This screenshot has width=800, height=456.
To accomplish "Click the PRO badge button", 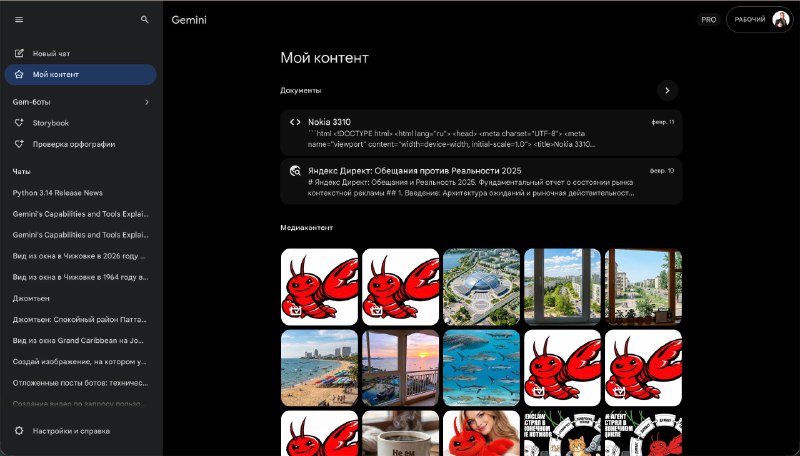I will [708, 20].
